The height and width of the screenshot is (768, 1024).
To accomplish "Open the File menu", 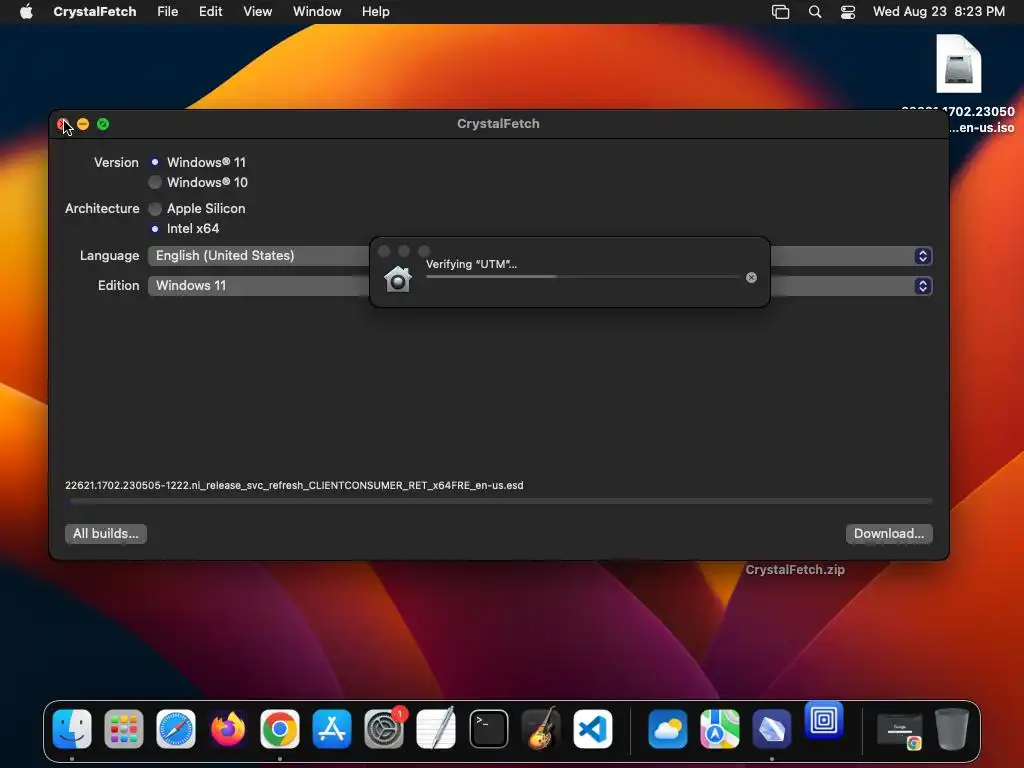I will (x=168, y=12).
